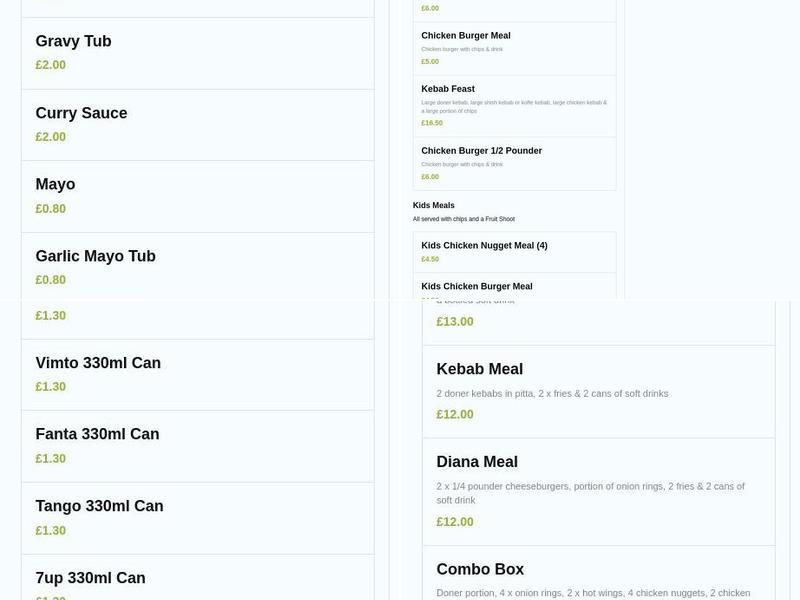Click the £13.00 price label
This screenshot has height=600, width=800.
(x=455, y=321)
